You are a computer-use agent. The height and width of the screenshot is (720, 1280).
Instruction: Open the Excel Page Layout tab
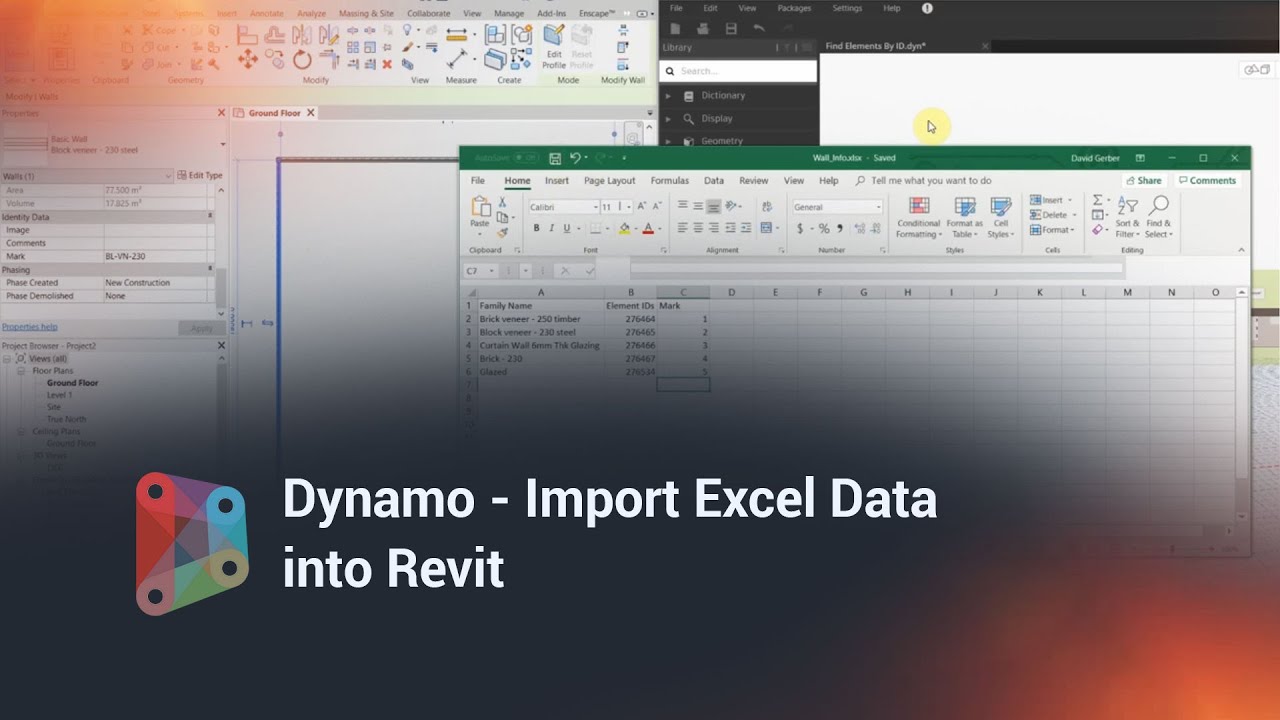click(609, 181)
